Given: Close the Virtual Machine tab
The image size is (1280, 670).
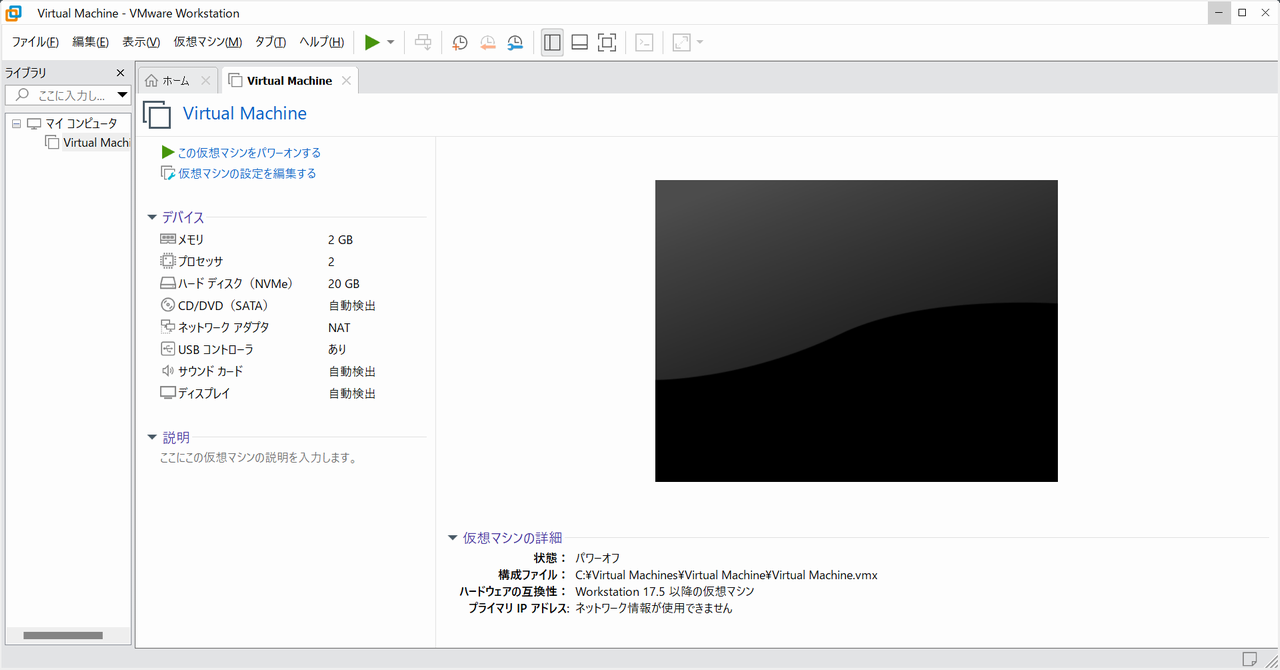Looking at the screenshot, I should [x=346, y=80].
